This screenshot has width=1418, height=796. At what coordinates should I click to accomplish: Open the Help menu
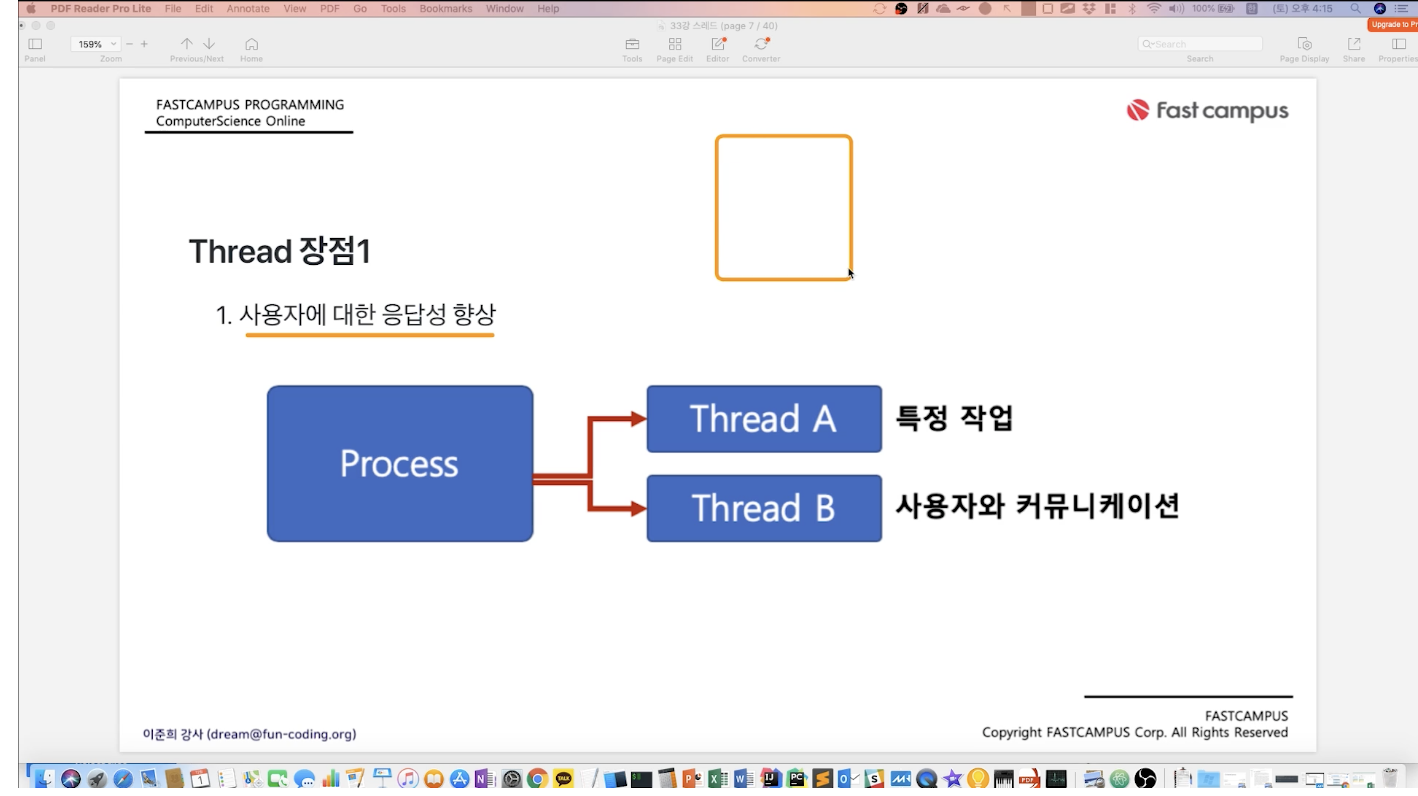tap(548, 8)
